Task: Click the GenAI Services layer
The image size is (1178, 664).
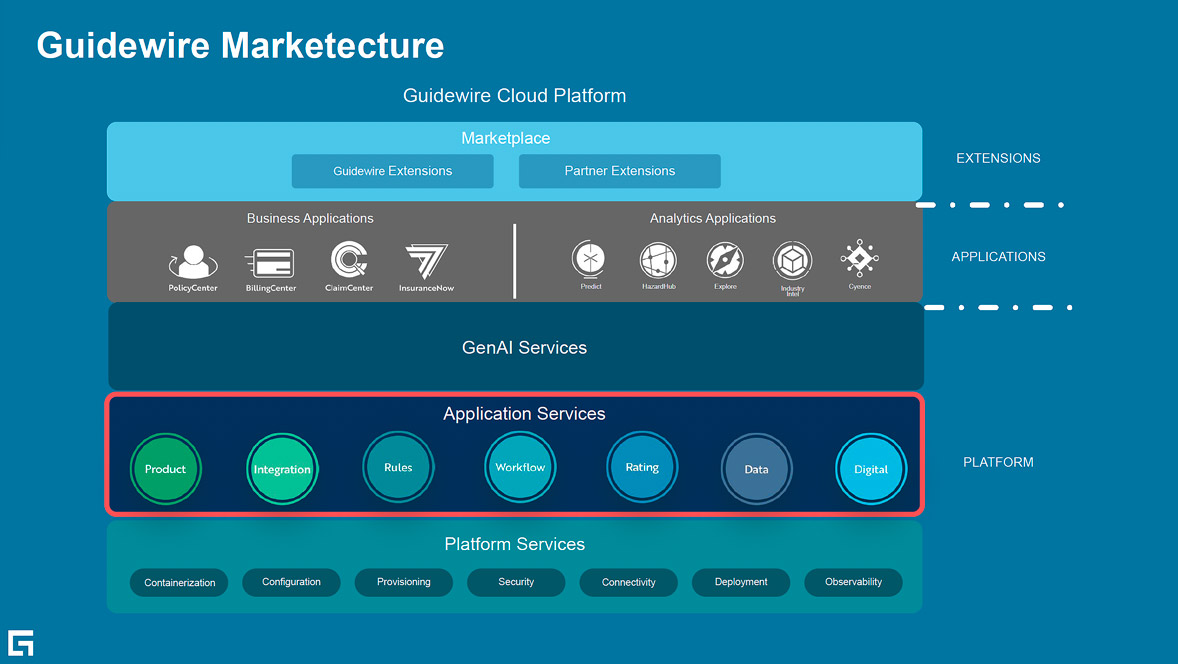Action: pos(524,348)
